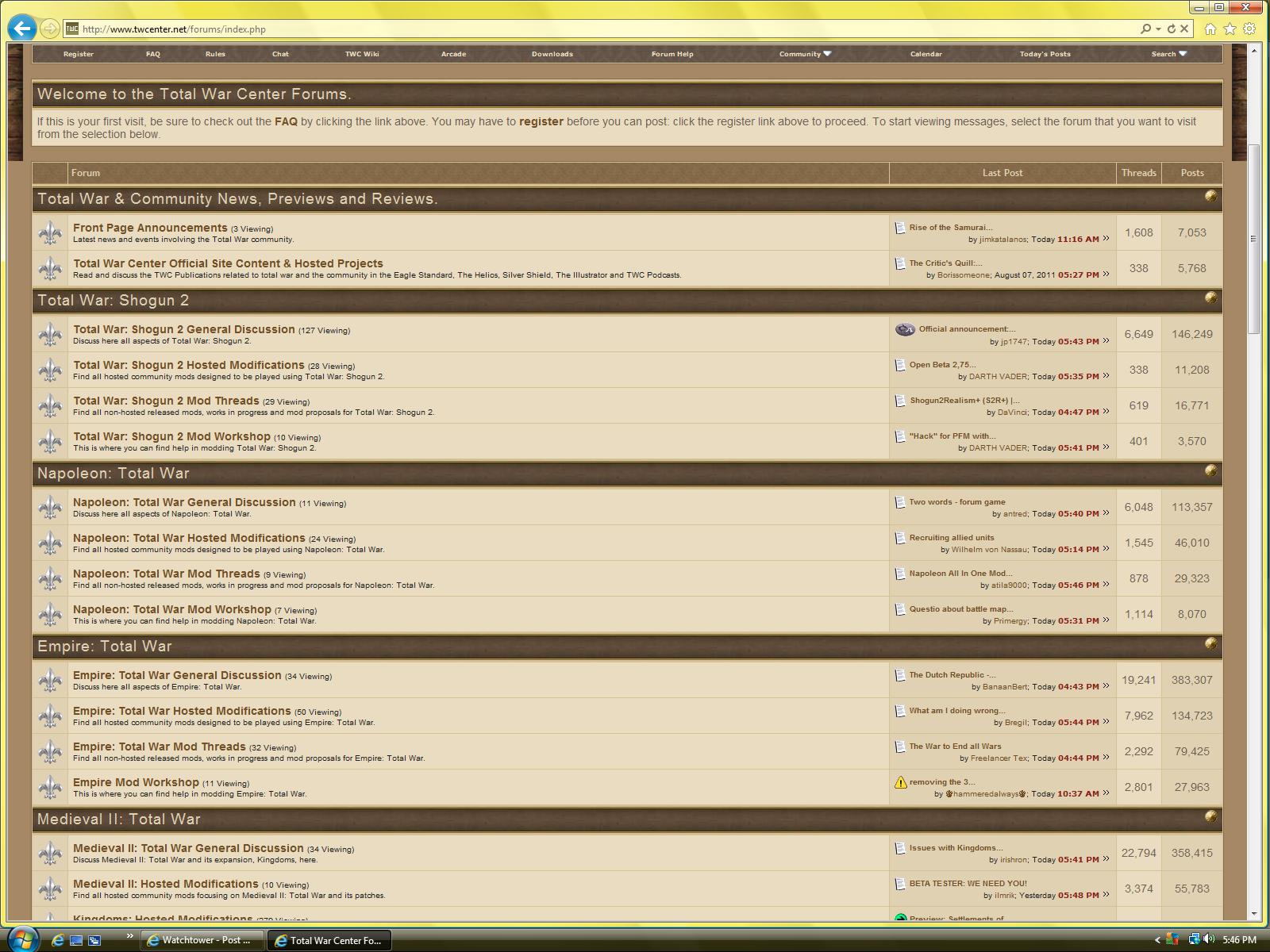Click the page vertical scrollbar thumb

pyautogui.click(x=1254, y=238)
